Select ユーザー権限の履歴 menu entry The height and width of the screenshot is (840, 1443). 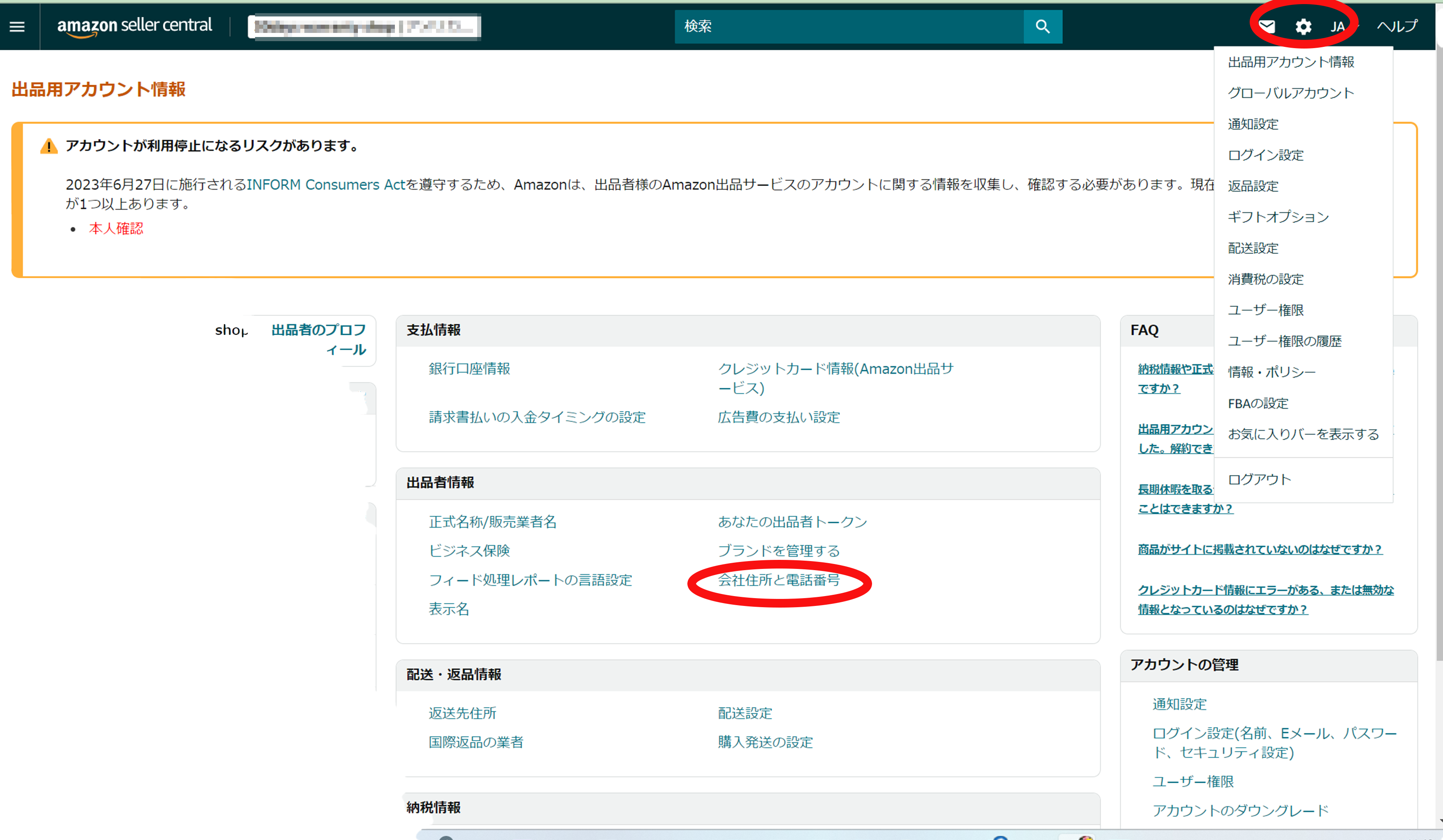point(1284,341)
